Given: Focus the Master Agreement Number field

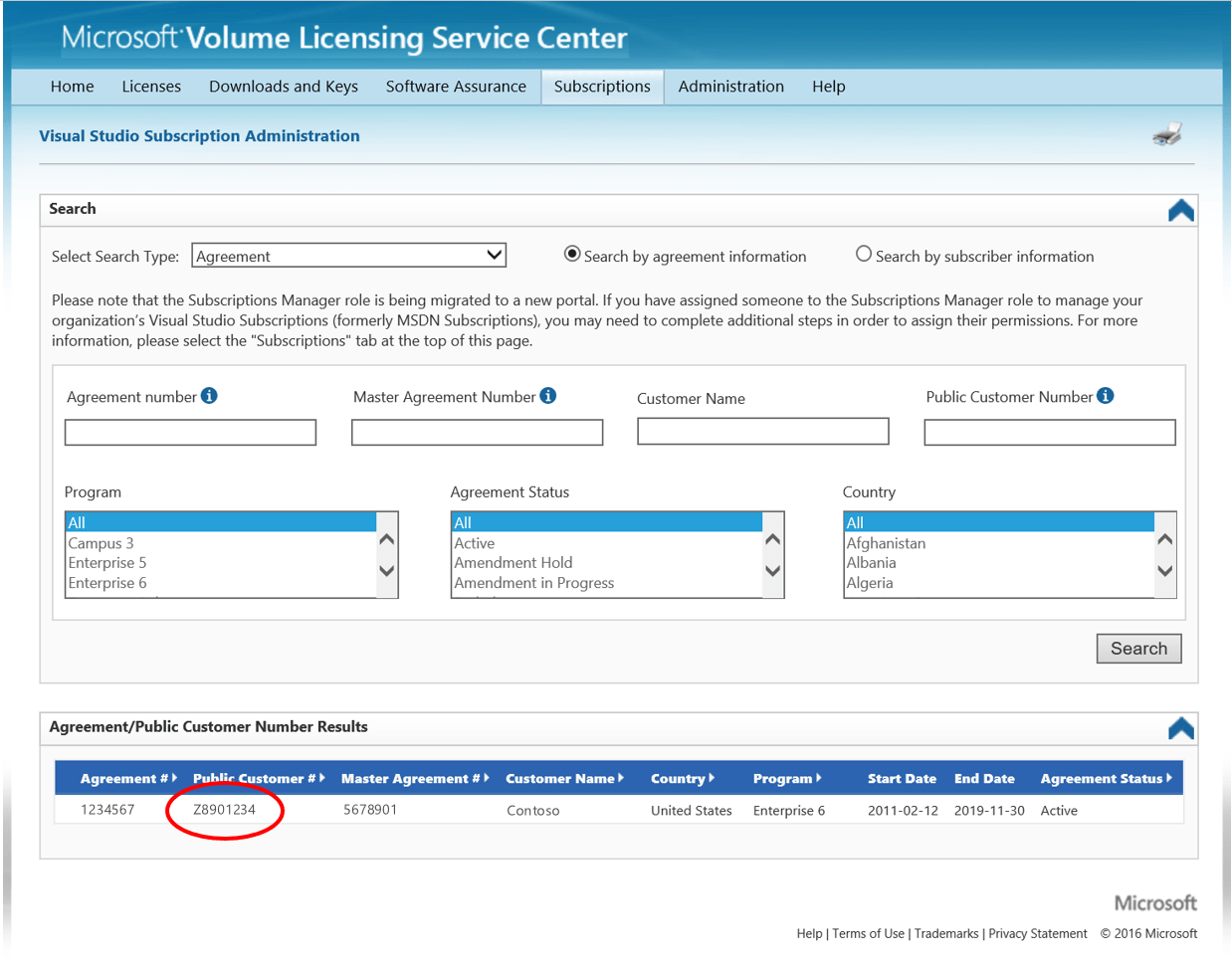Looking at the screenshot, I should point(478,433).
